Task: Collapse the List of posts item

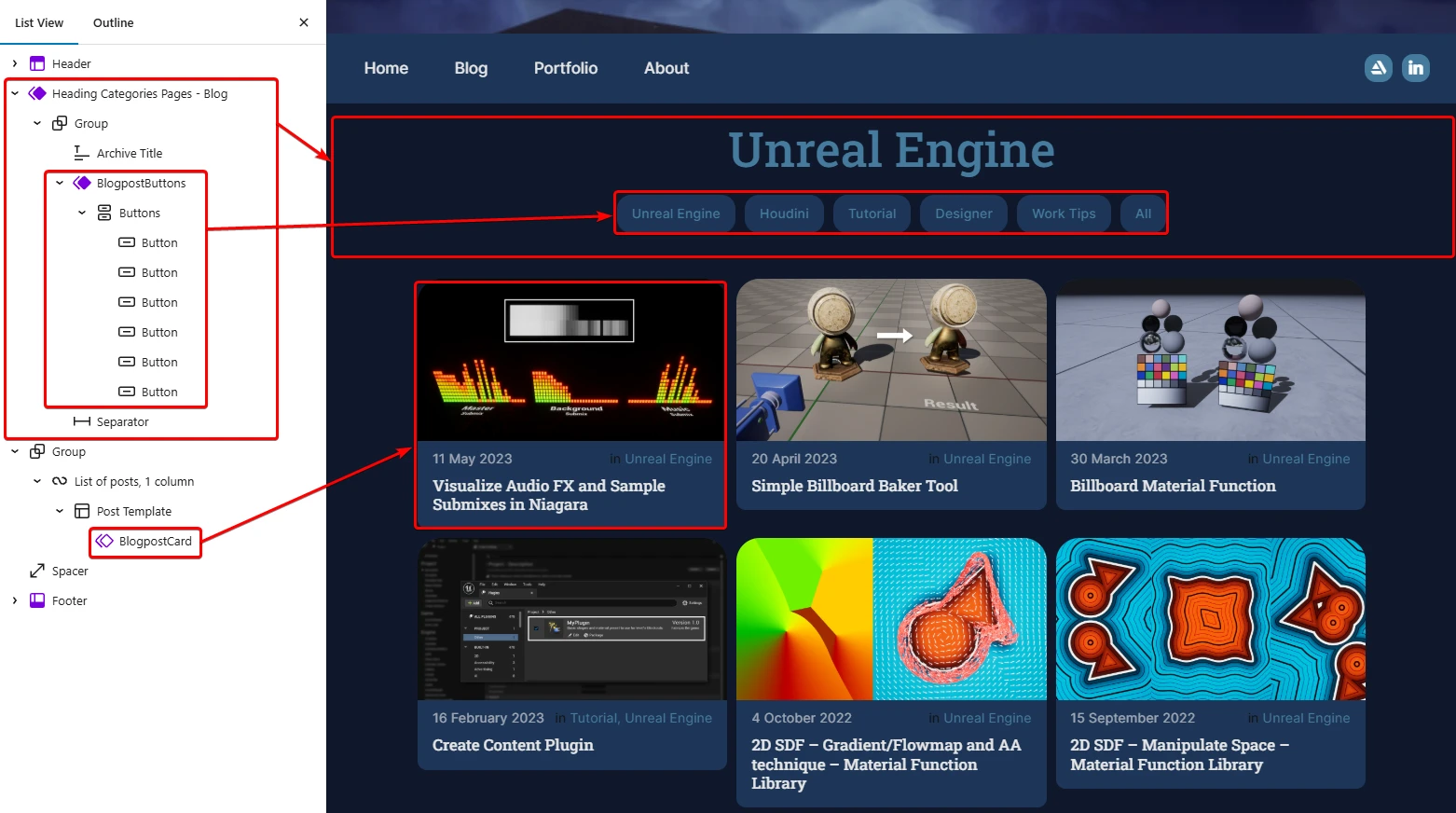Action: (x=37, y=481)
